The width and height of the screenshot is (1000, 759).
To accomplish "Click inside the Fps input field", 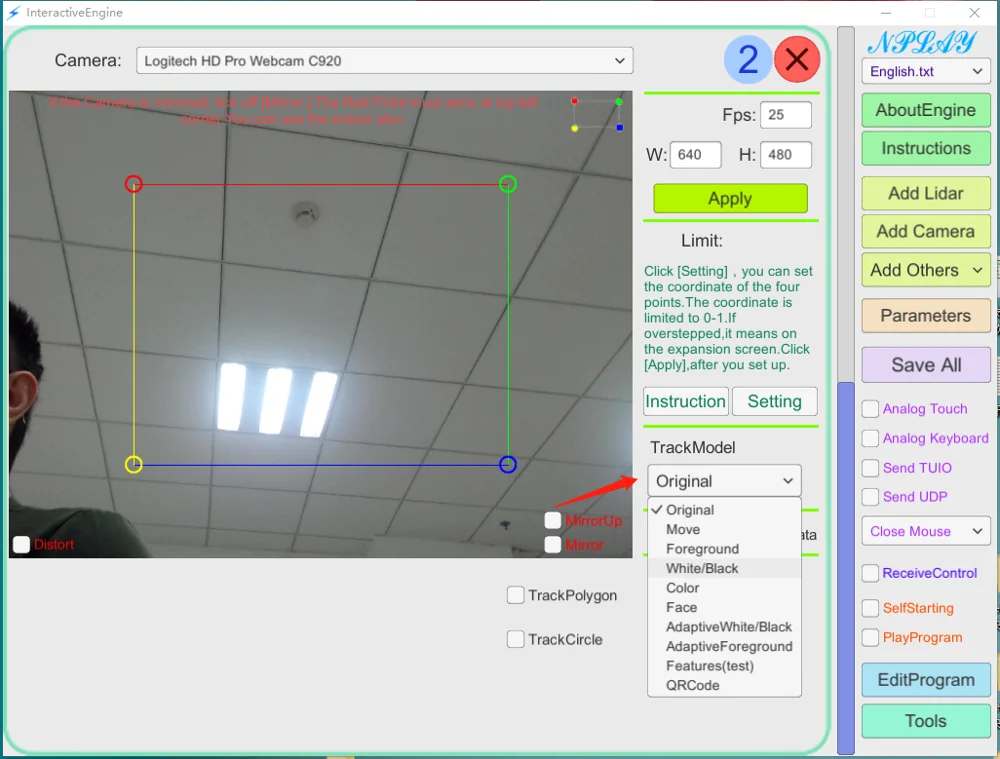I will [785, 114].
